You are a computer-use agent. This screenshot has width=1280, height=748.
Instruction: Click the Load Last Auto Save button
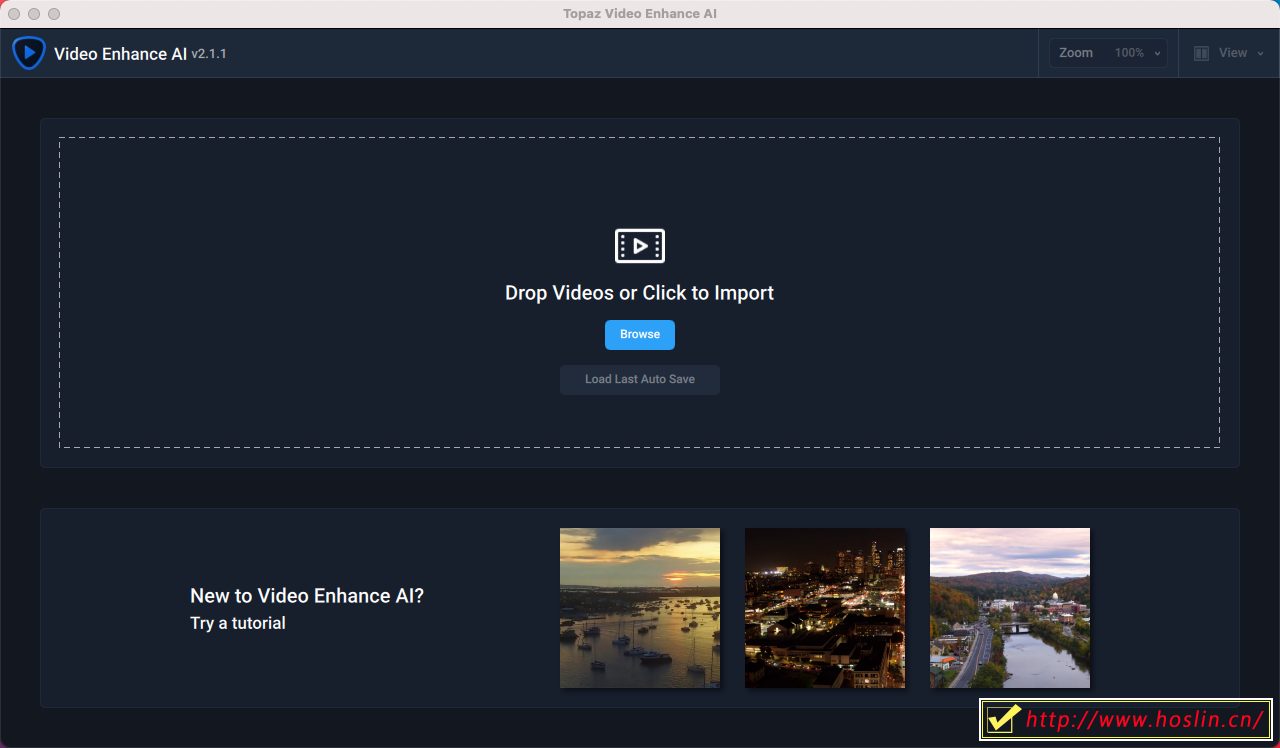640,380
